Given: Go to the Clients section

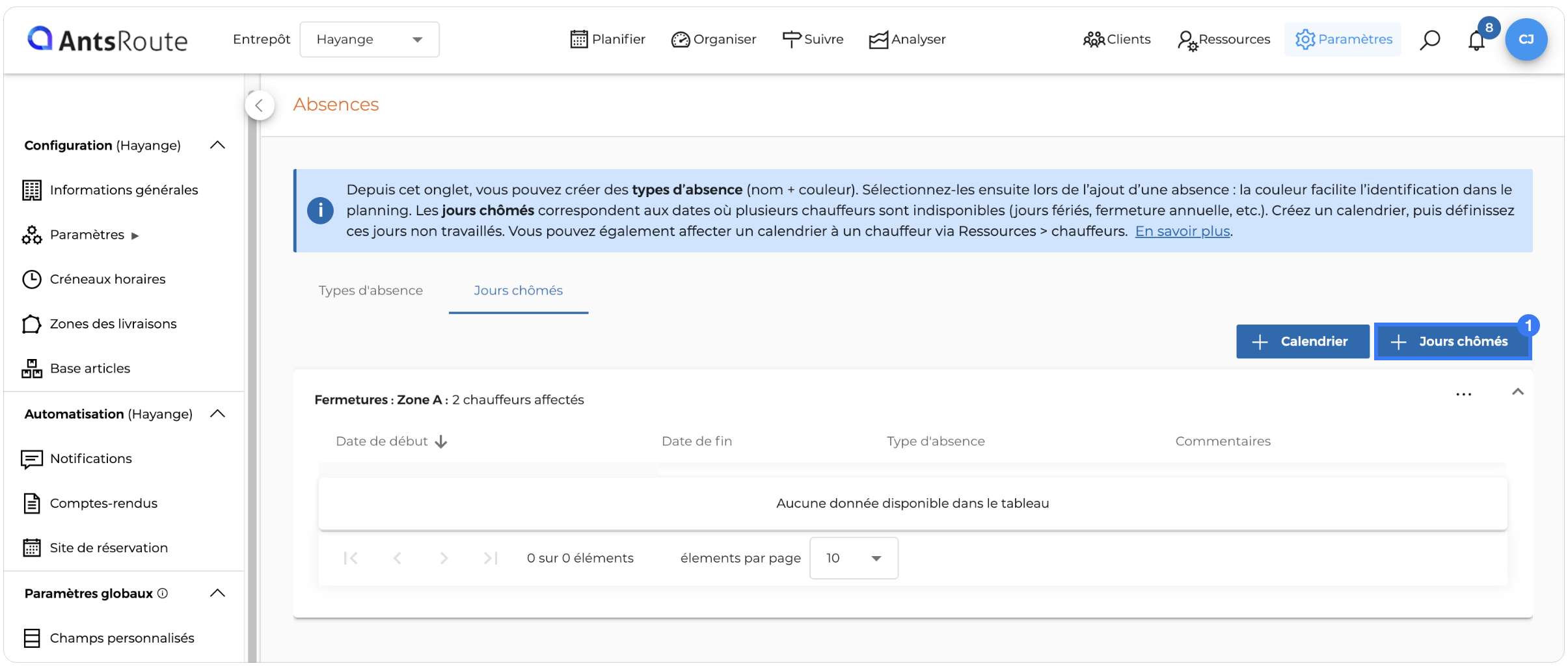Looking at the screenshot, I should pyautogui.click(x=1116, y=40).
